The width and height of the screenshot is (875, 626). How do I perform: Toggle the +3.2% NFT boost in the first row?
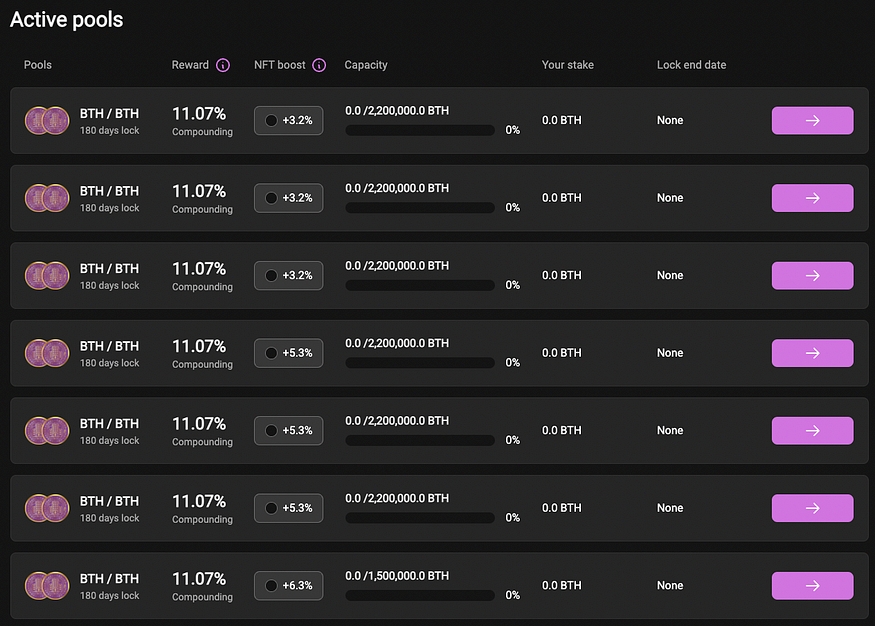click(288, 120)
